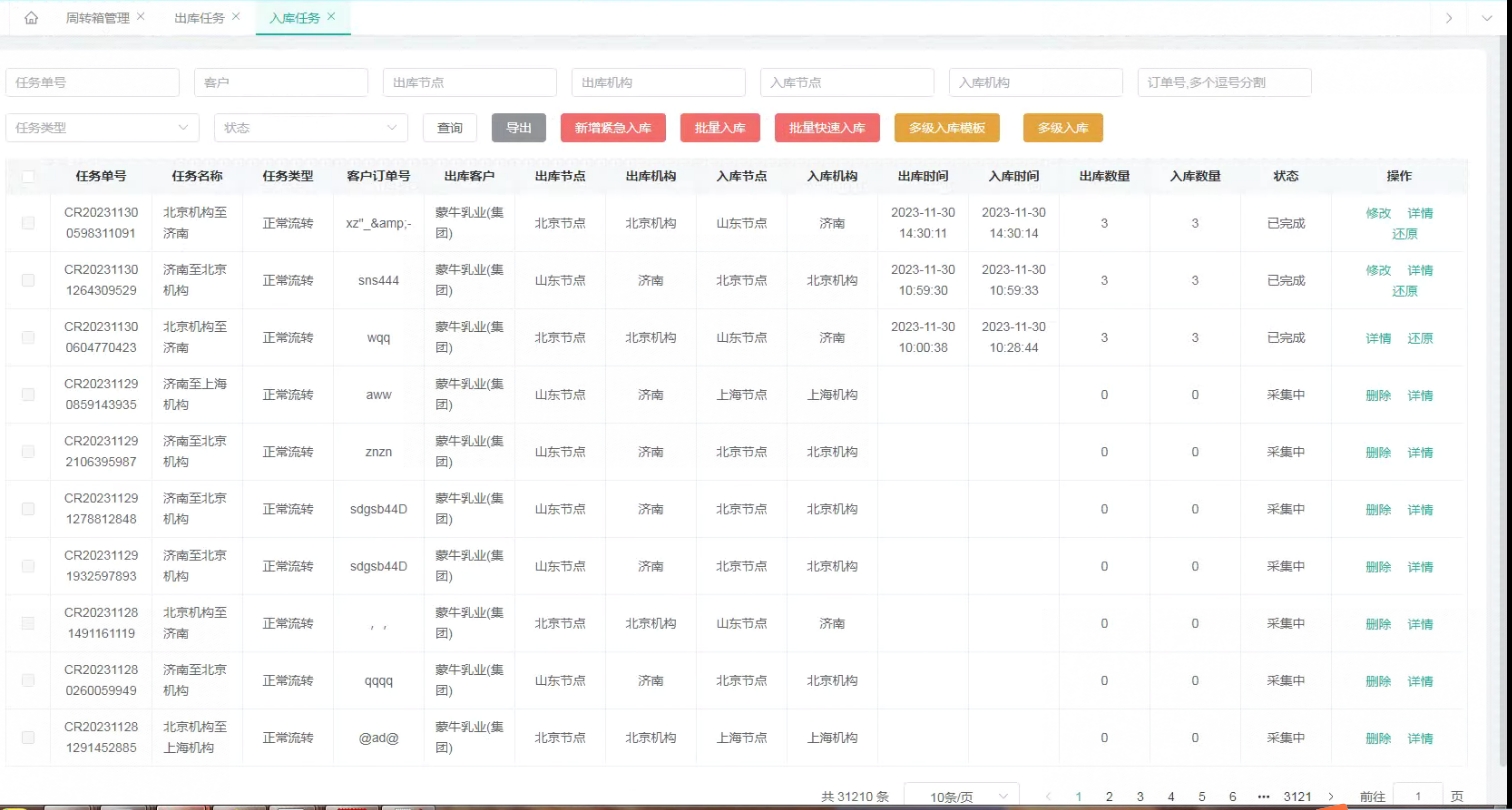Check the row CR202311300598311091
Viewport: 1512px width, 810px height.
(28, 223)
